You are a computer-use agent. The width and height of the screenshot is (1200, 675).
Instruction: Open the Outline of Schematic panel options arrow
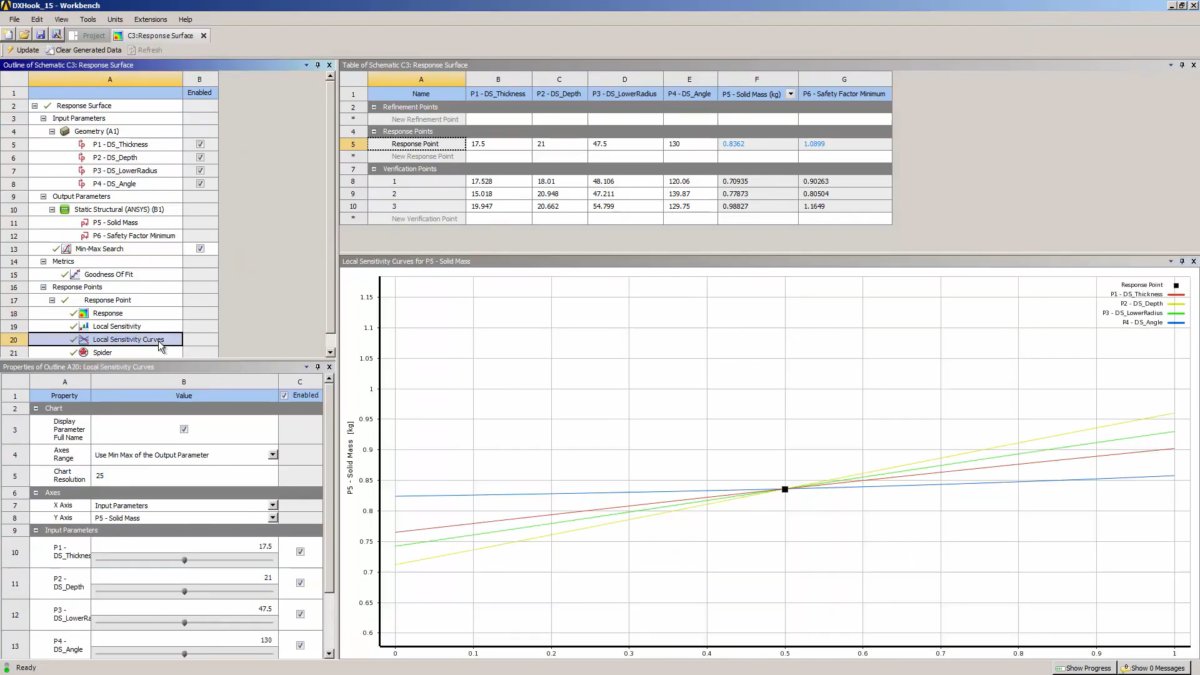pos(306,65)
